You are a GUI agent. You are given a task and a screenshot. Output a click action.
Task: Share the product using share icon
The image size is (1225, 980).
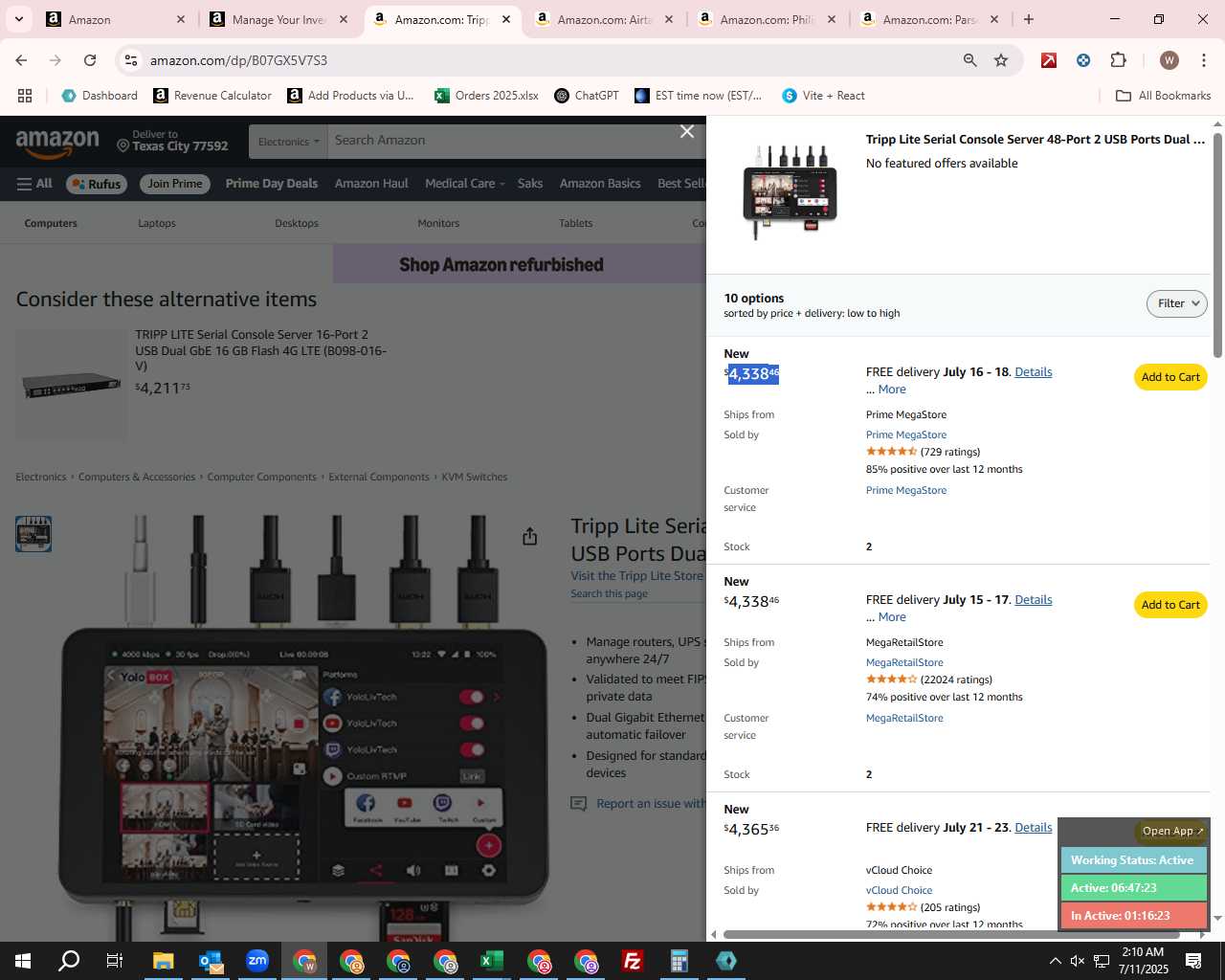(x=529, y=536)
